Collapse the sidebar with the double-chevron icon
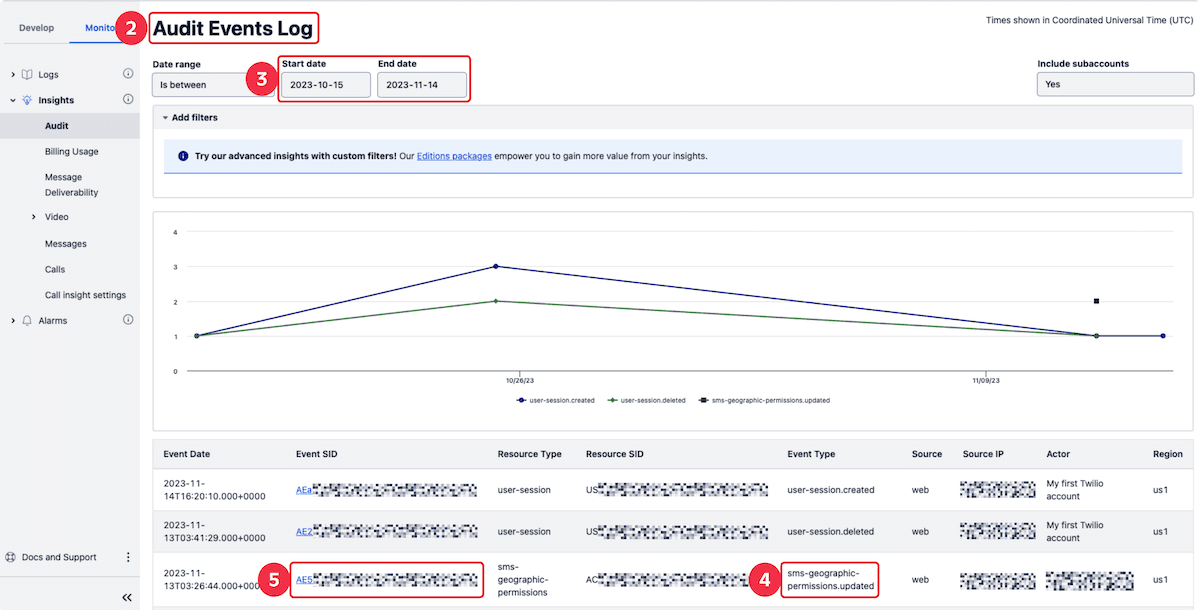This screenshot has width=1200, height=610. 126,597
